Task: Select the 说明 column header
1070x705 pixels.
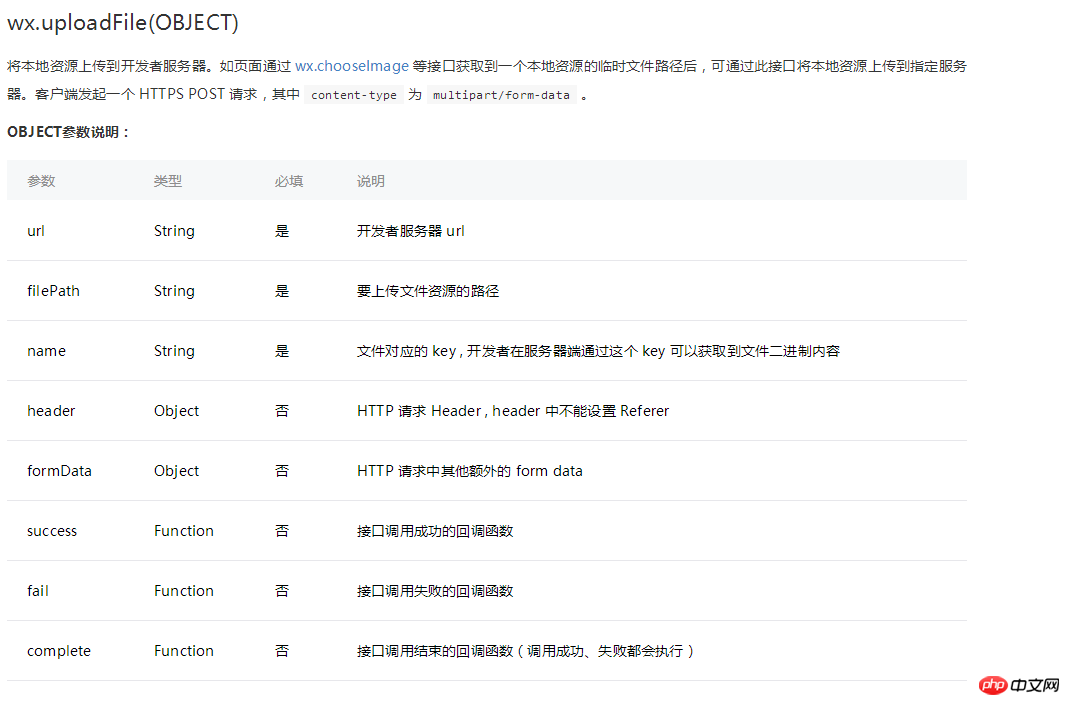Action: pyautogui.click(x=371, y=181)
